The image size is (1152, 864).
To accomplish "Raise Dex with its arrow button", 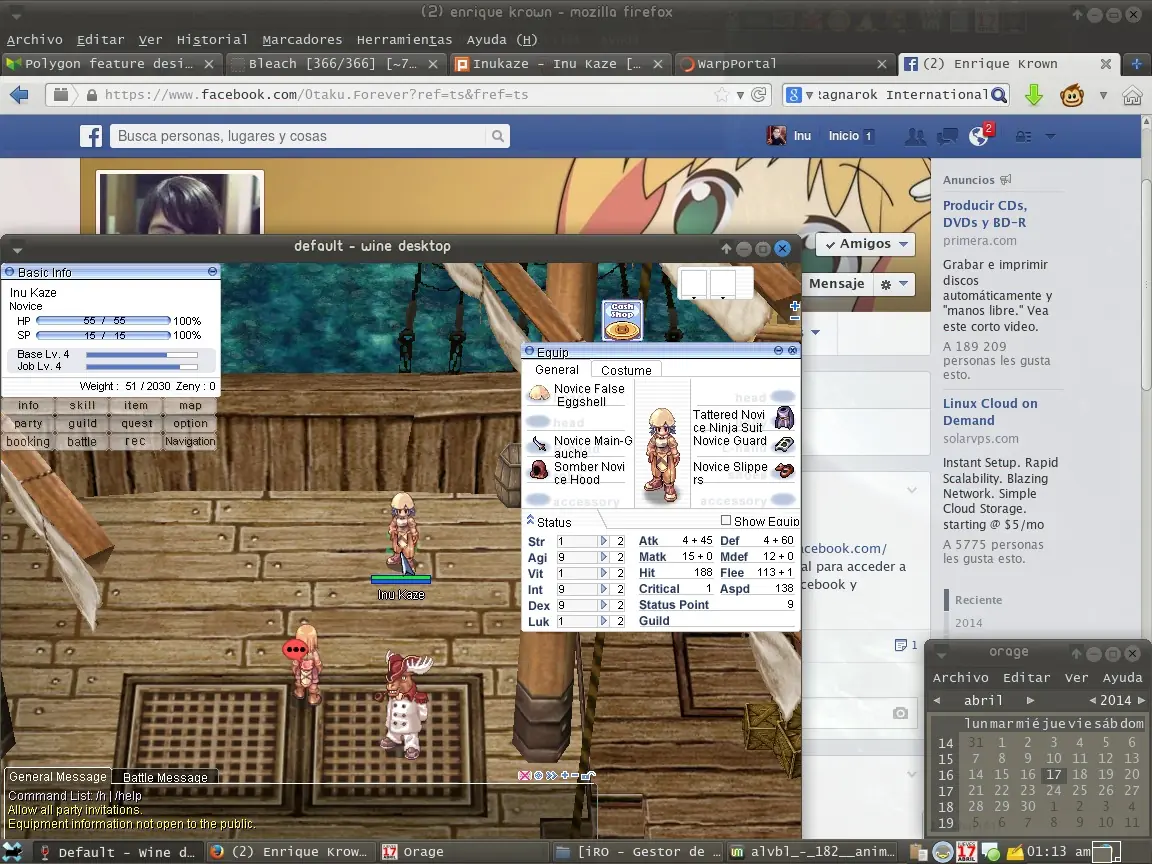I will coord(604,605).
